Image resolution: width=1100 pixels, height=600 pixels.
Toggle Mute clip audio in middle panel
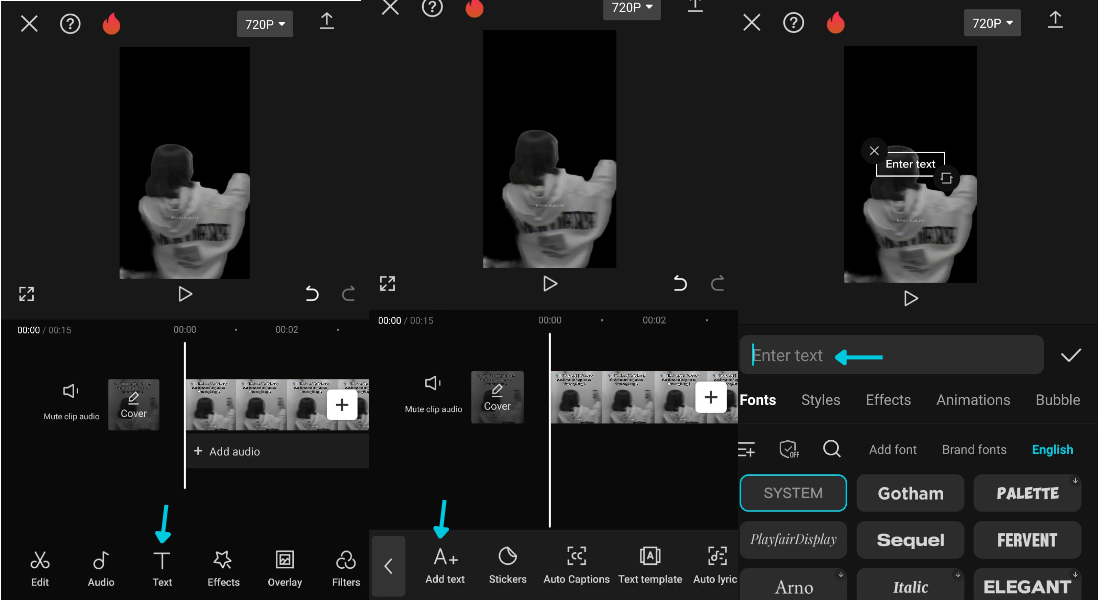(x=433, y=393)
